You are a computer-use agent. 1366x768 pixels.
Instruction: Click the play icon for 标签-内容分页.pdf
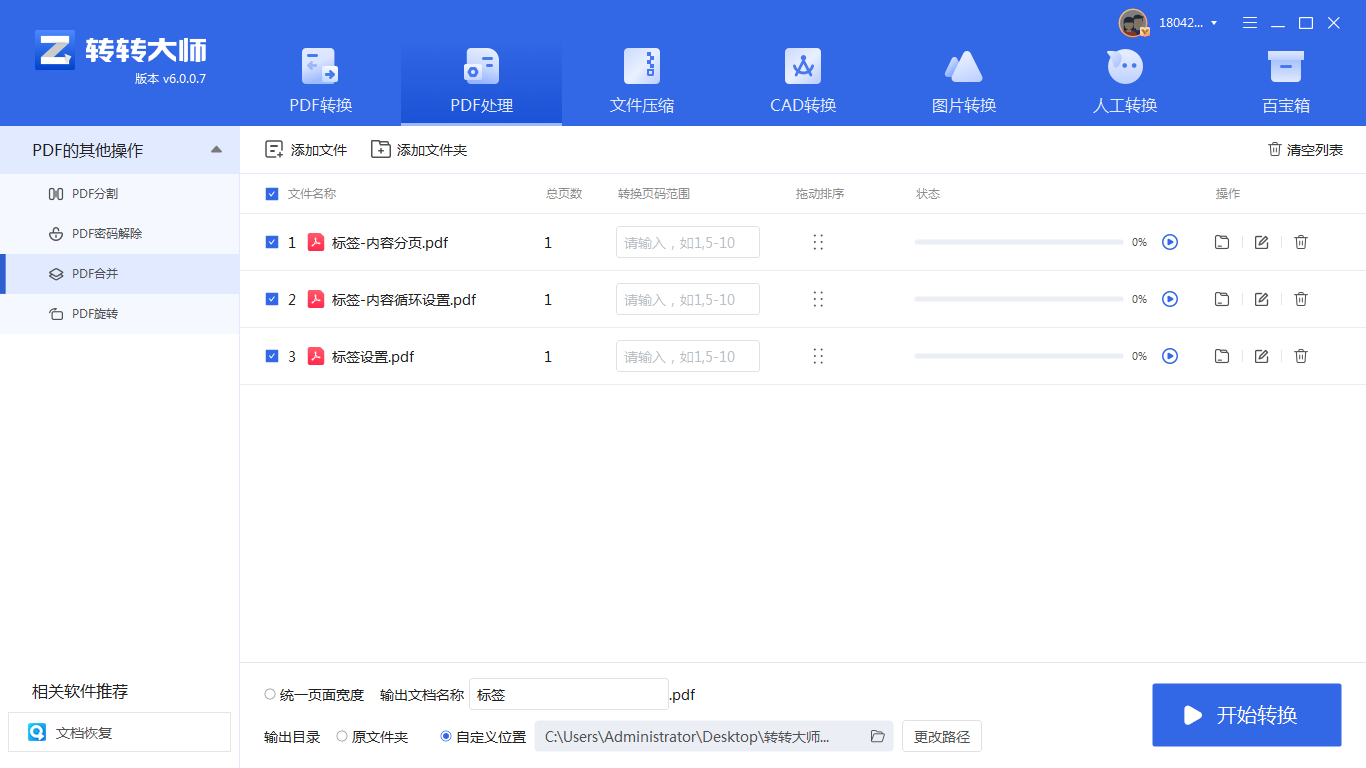[x=1170, y=242]
